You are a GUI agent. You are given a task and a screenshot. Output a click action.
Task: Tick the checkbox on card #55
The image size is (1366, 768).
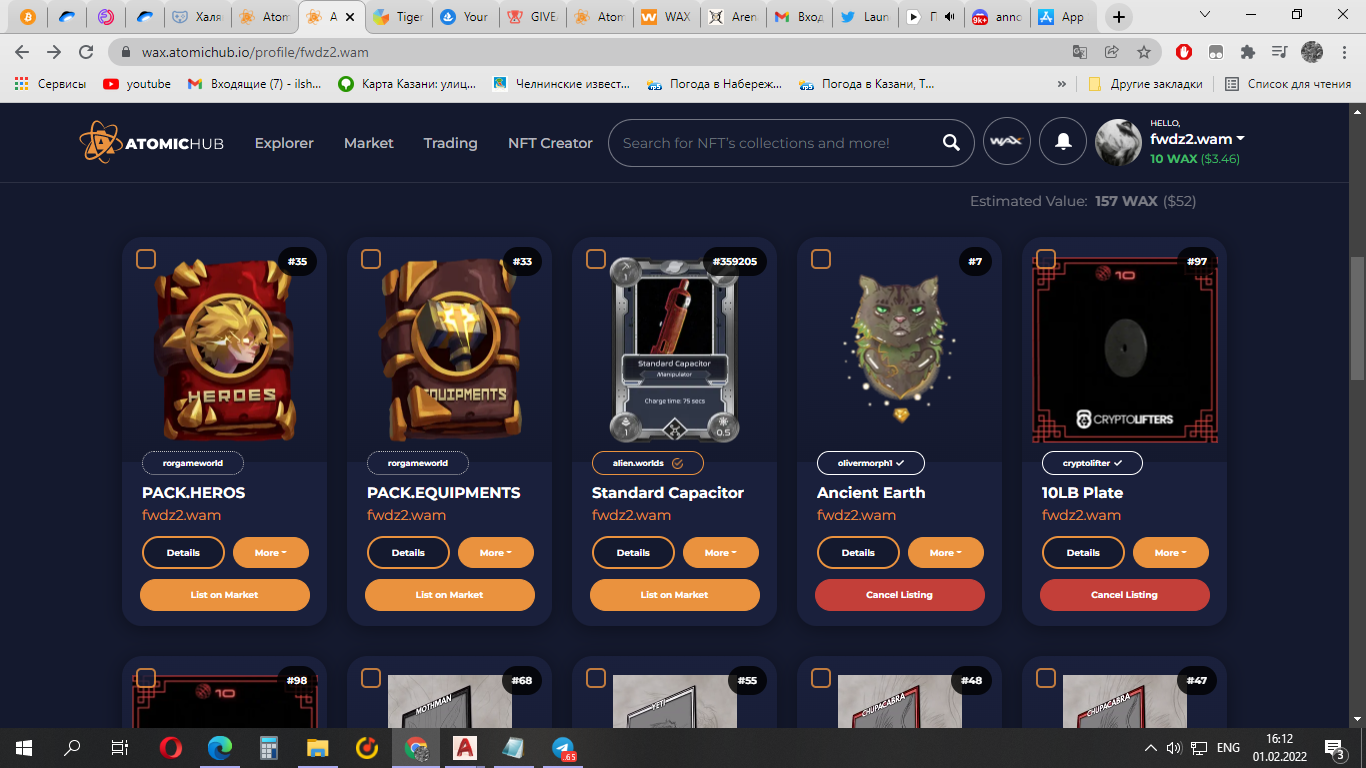(x=596, y=678)
